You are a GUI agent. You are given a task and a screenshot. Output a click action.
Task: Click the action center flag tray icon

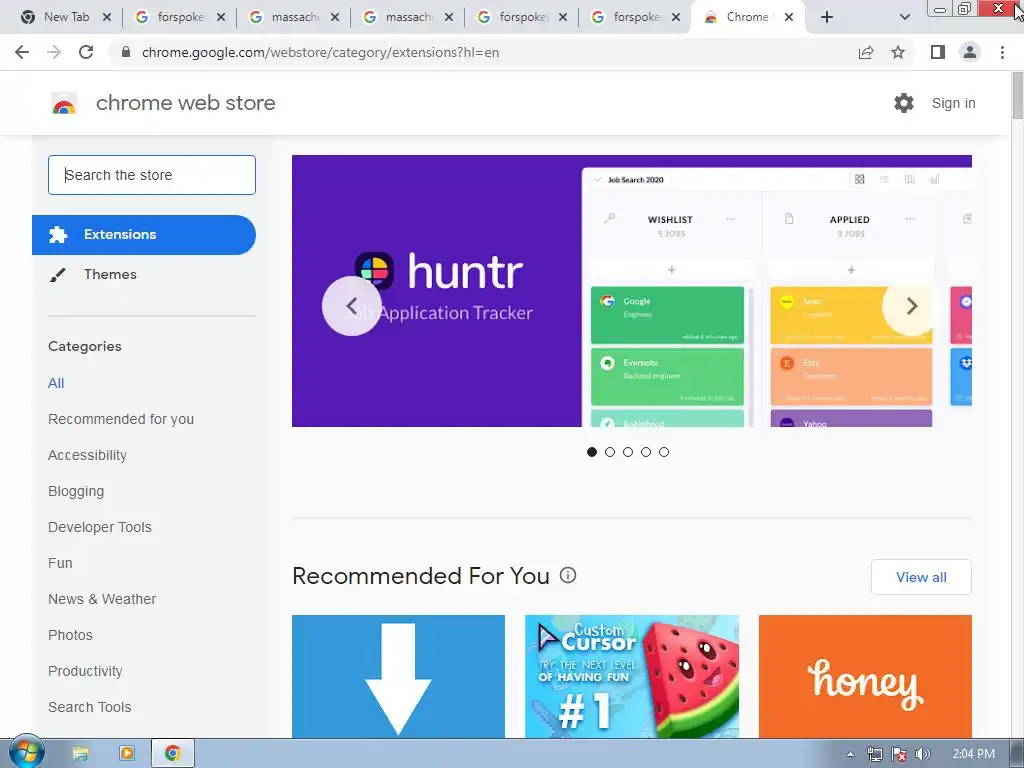tap(899, 754)
